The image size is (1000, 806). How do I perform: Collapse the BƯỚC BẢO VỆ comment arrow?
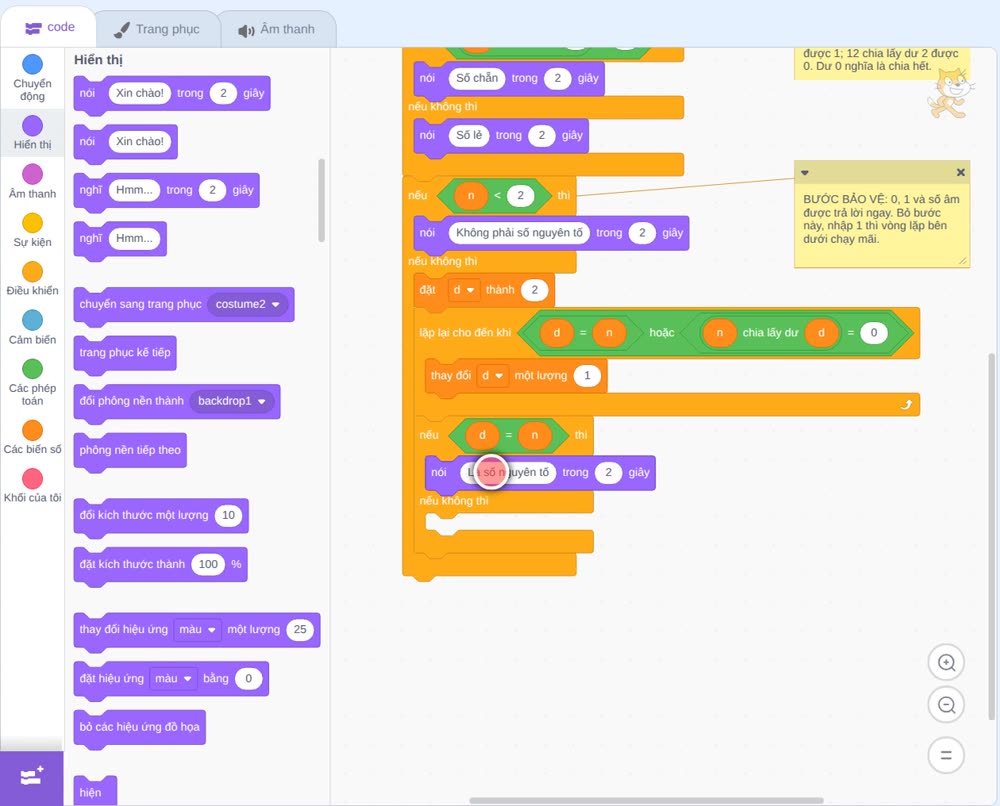pos(805,172)
